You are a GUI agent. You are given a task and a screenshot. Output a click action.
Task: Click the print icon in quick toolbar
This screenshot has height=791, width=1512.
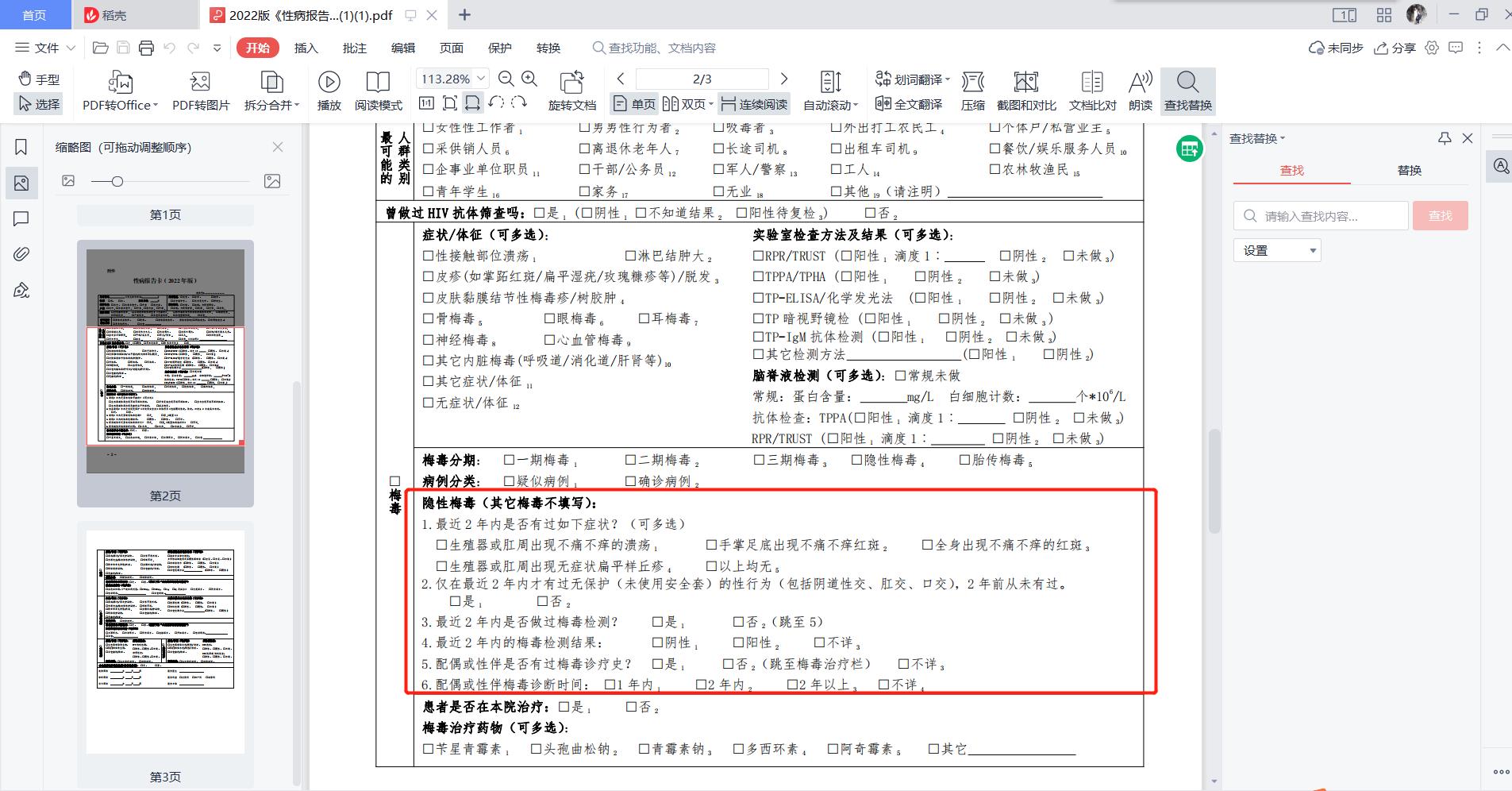146,48
